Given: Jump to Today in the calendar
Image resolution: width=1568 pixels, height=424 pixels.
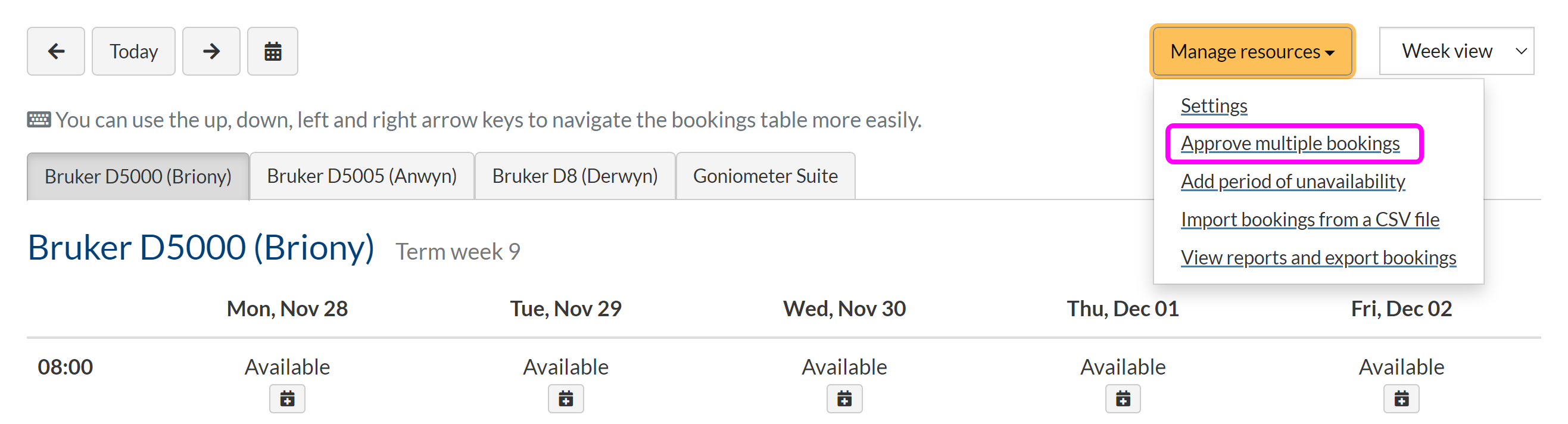Looking at the screenshot, I should 133,51.
